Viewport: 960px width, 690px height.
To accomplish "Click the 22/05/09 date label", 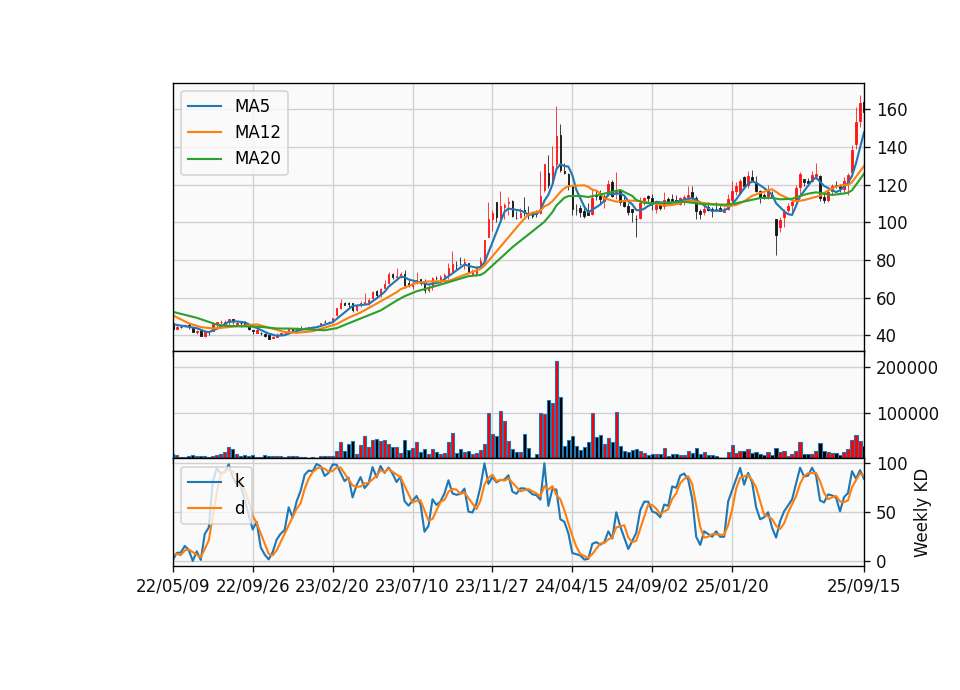I will tap(173, 586).
